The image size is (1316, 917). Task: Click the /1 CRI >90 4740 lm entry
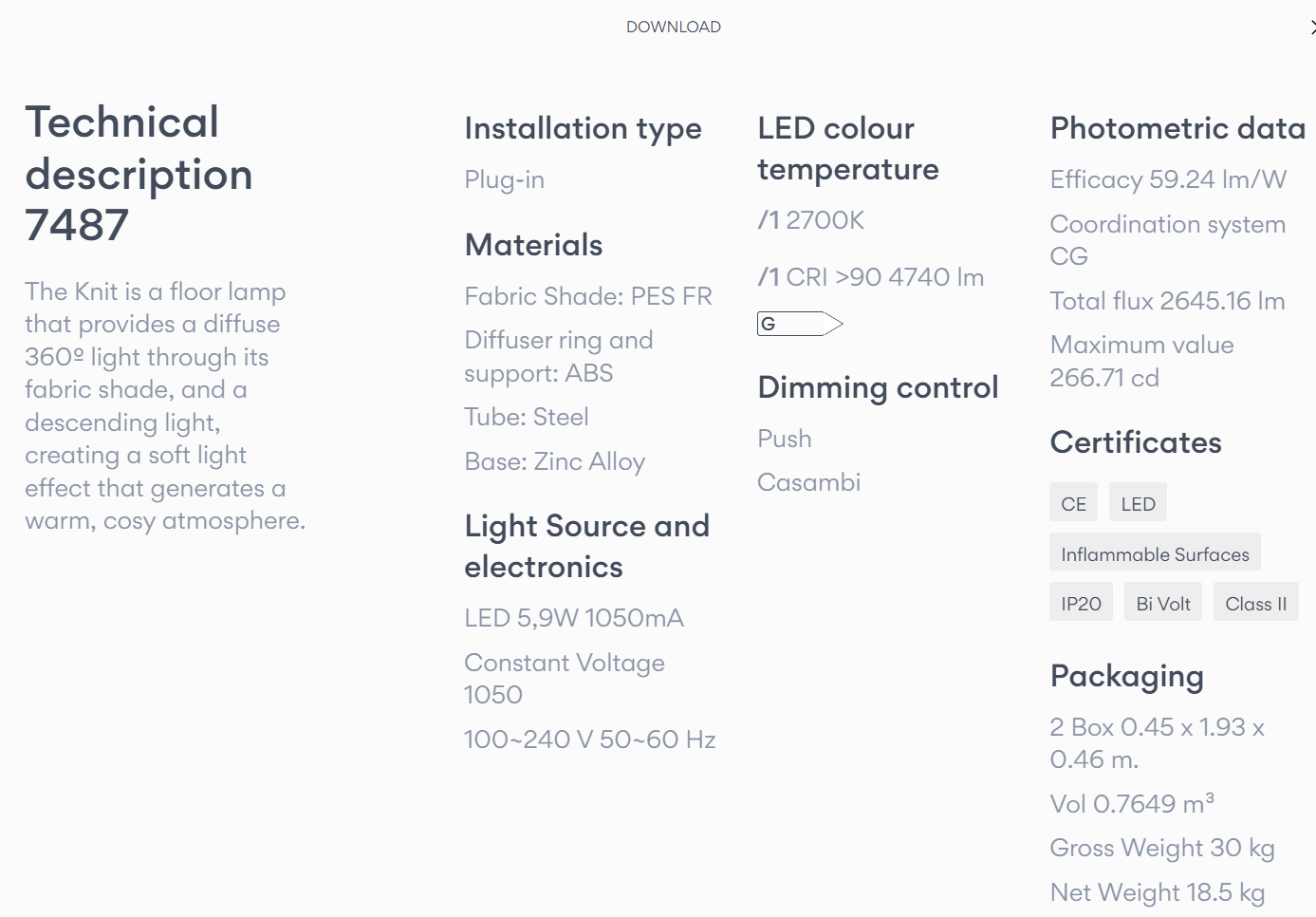pos(871,277)
